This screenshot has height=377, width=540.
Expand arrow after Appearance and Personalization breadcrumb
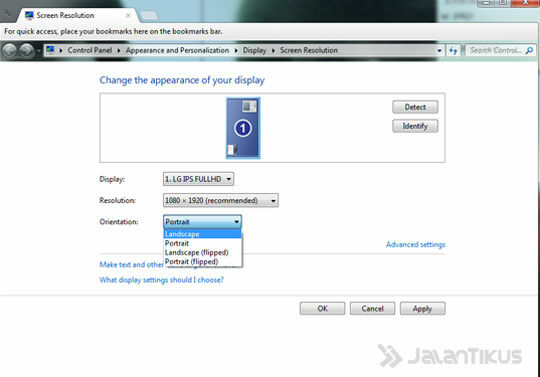pos(236,51)
